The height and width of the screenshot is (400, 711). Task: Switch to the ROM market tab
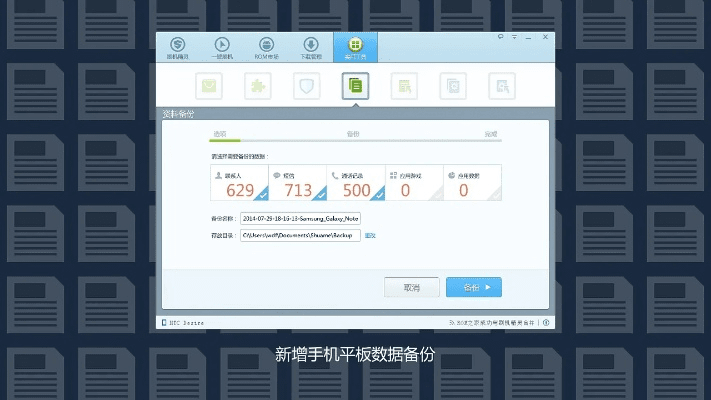tap(266, 47)
